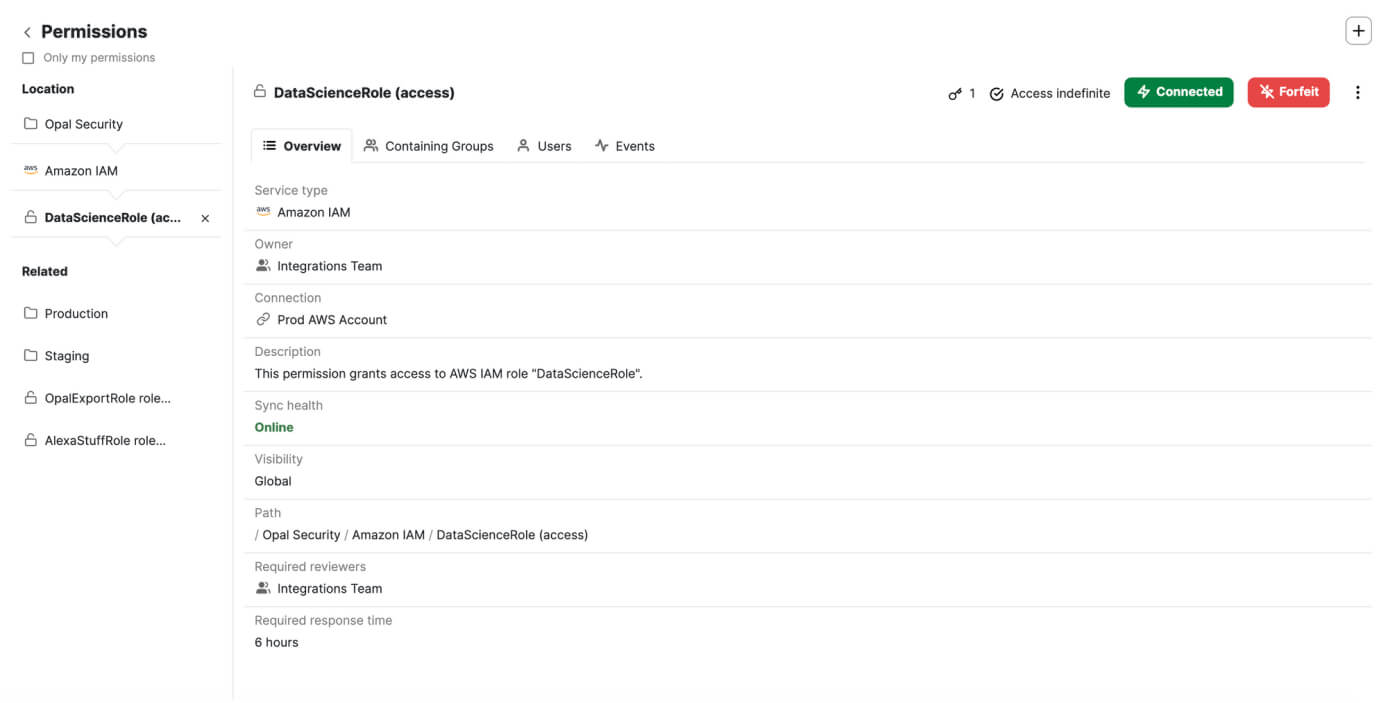This screenshot has height=703, width=1388.
Task: Click the link icon beside Prod AWS Account
Action: (x=263, y=319)
